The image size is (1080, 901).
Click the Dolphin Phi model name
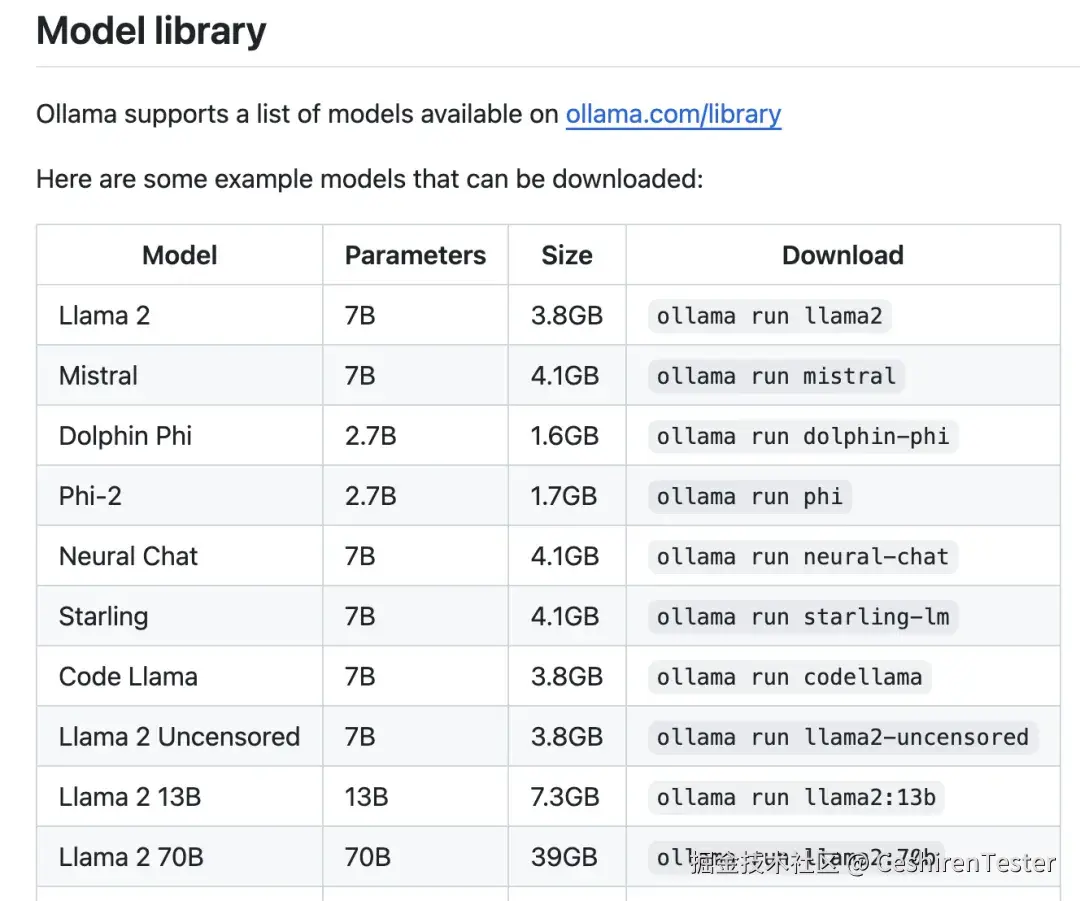click(125, 436)
